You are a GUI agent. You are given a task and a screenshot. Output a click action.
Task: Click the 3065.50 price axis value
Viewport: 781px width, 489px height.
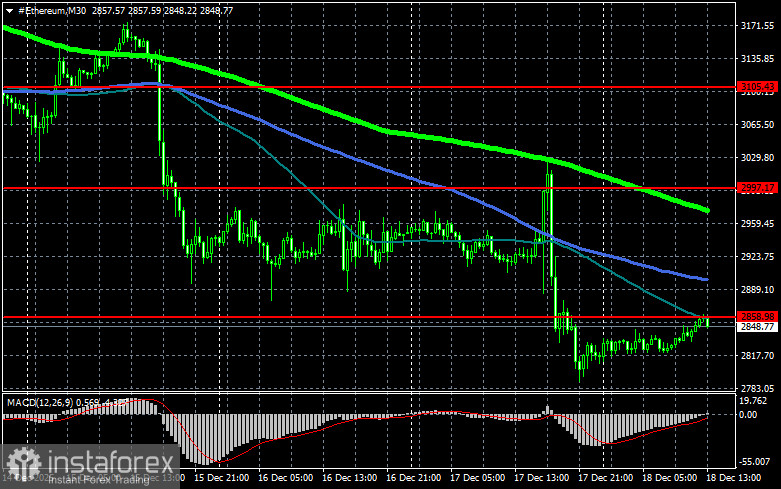(x=758, y=124)
